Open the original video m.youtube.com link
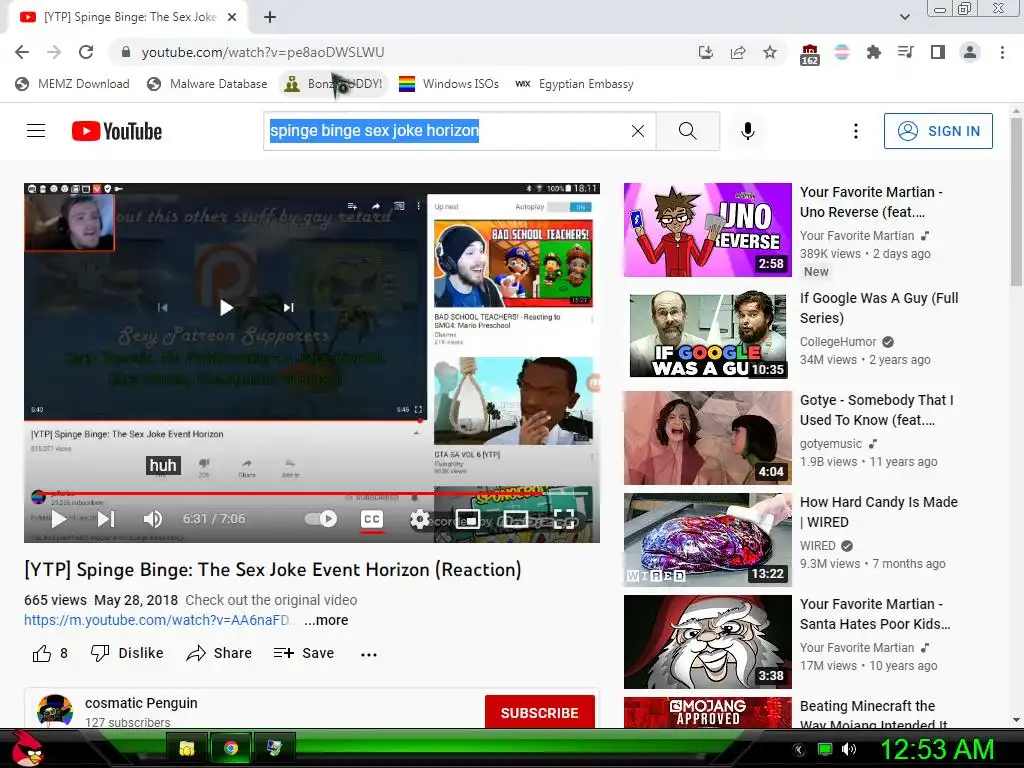The height and width of the screenshot is (768, 1024). [x=157, y=620]
